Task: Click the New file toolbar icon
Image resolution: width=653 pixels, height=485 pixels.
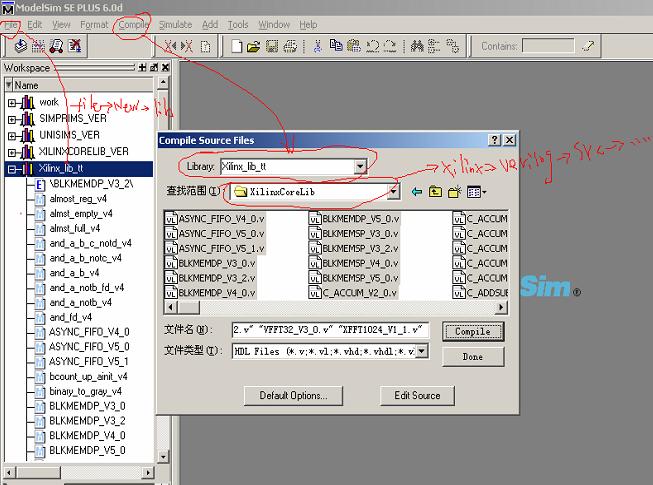Action: point(237,46)
